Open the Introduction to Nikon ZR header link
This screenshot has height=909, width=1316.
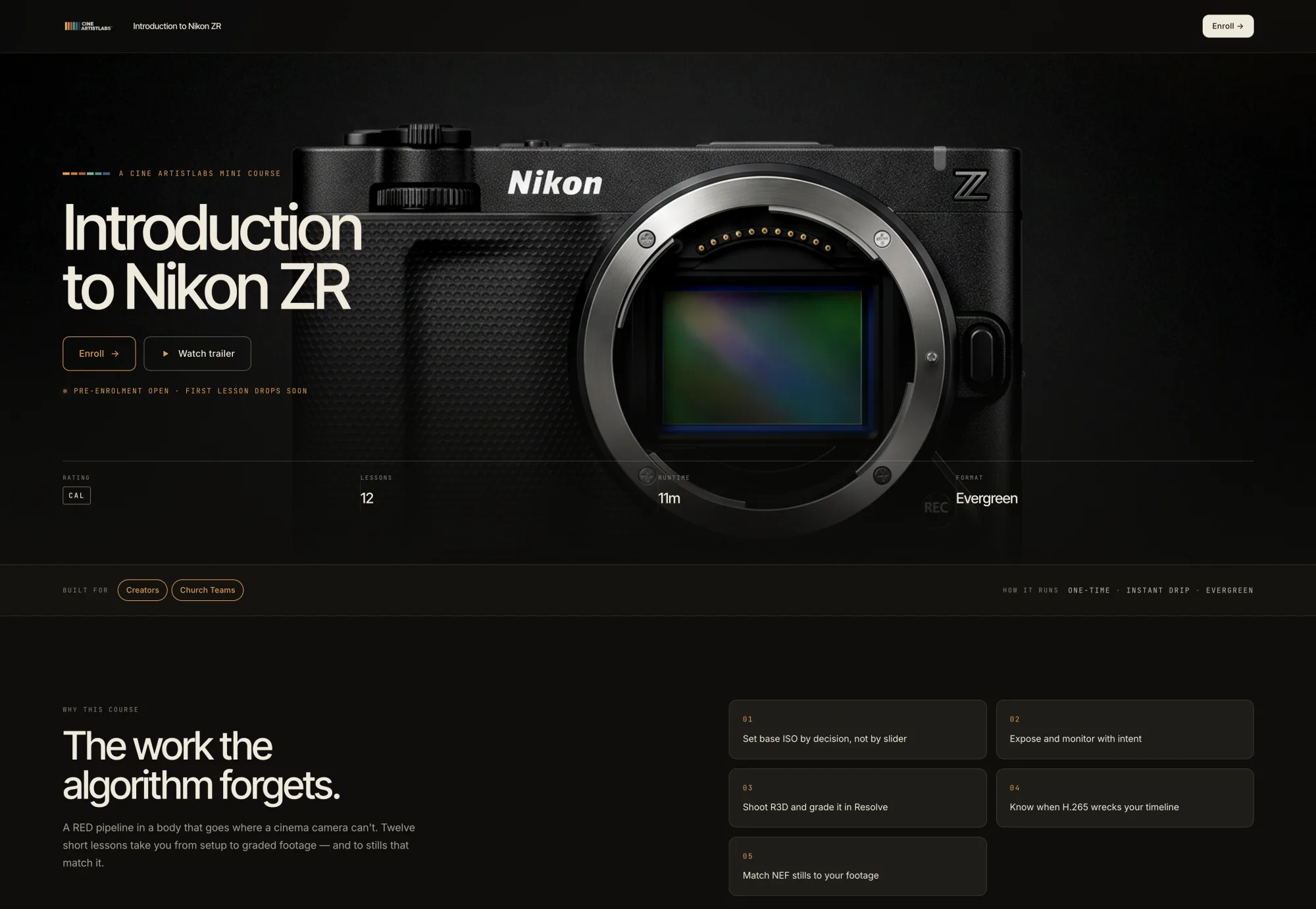[177, 26]
